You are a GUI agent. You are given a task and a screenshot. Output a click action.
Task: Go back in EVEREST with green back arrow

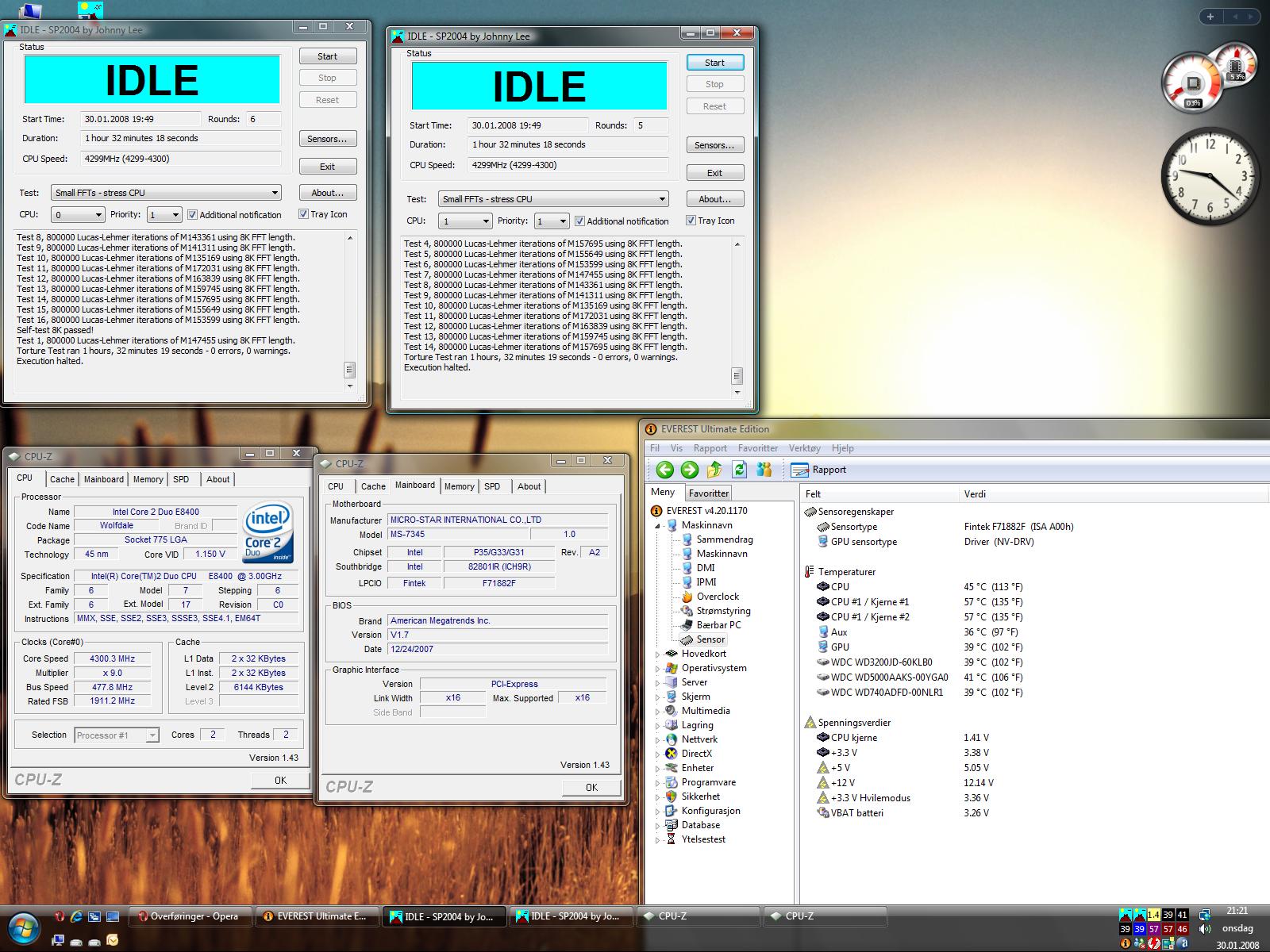[665, 470]
